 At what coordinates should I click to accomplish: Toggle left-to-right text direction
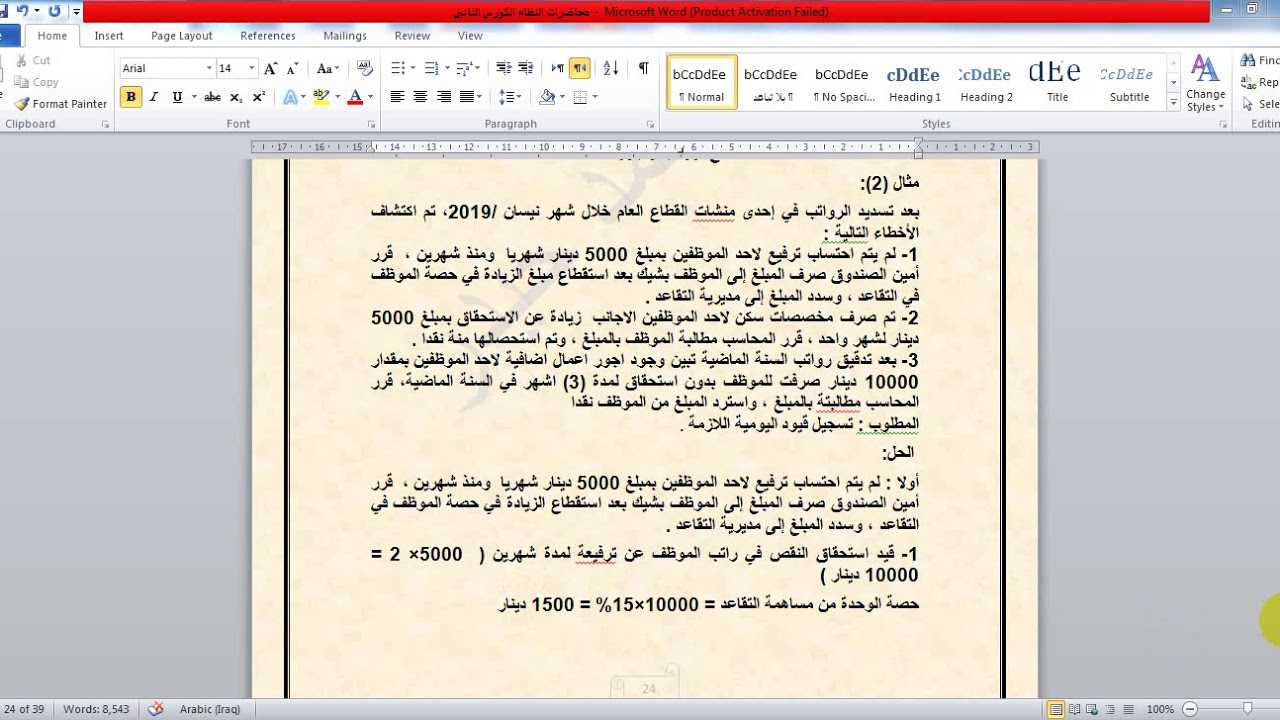pos(557,68)
